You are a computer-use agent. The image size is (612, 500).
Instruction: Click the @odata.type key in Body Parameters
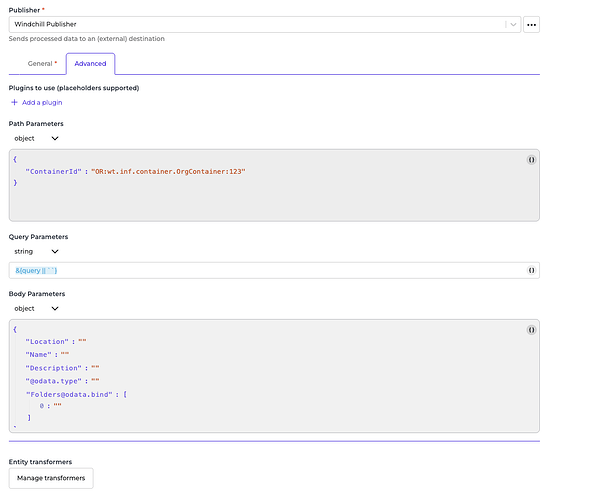click(54, 380)
